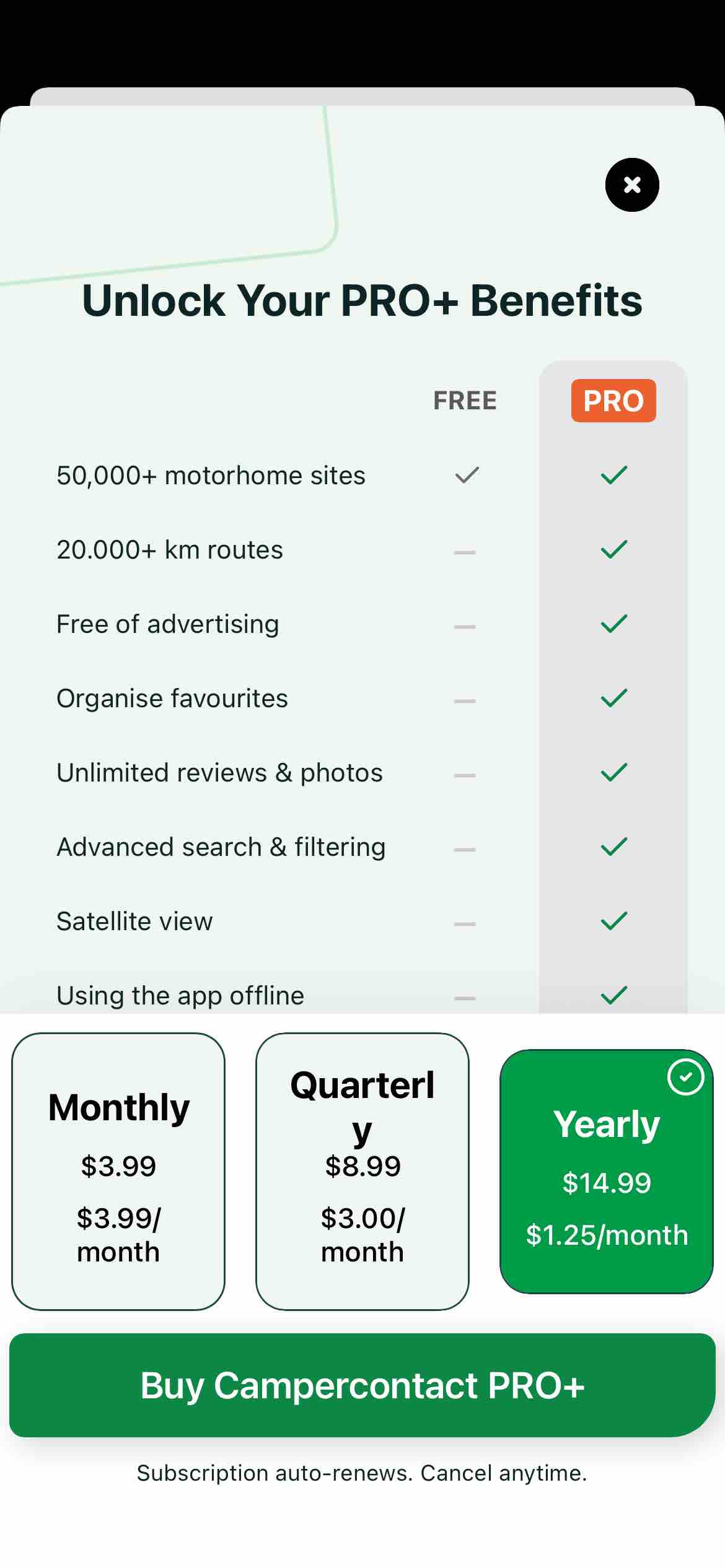Tap PRO checkmark for Advanced search & filtering

[613, 847]
